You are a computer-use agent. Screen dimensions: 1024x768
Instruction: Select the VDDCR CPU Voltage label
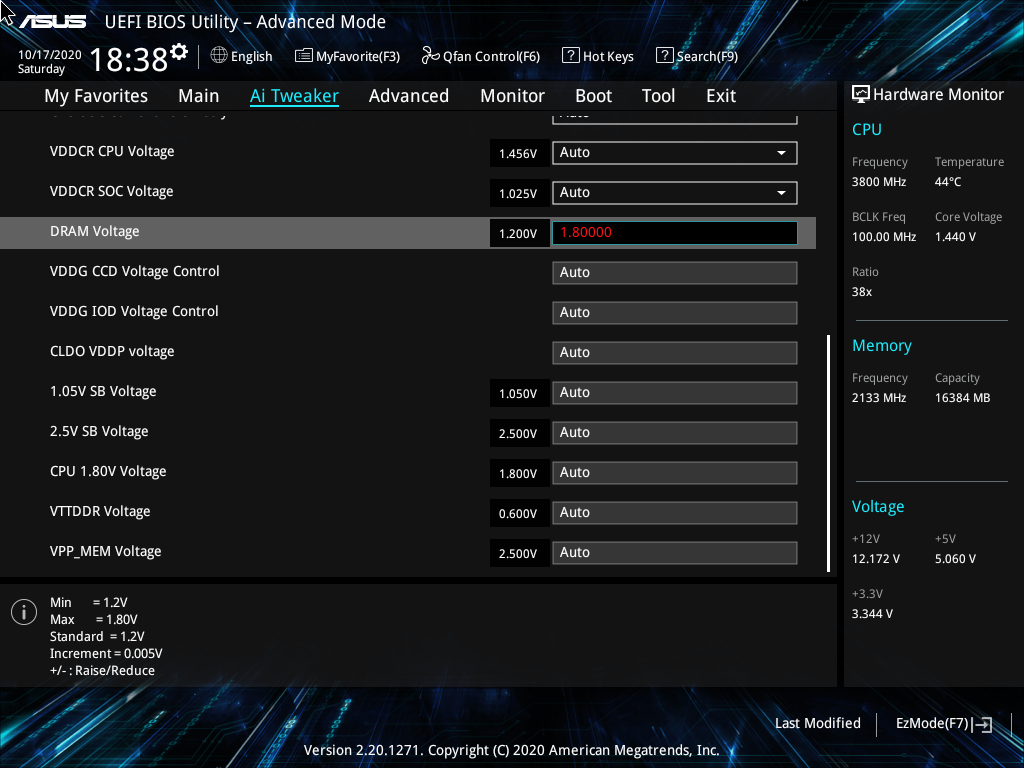tap(112, 151)
